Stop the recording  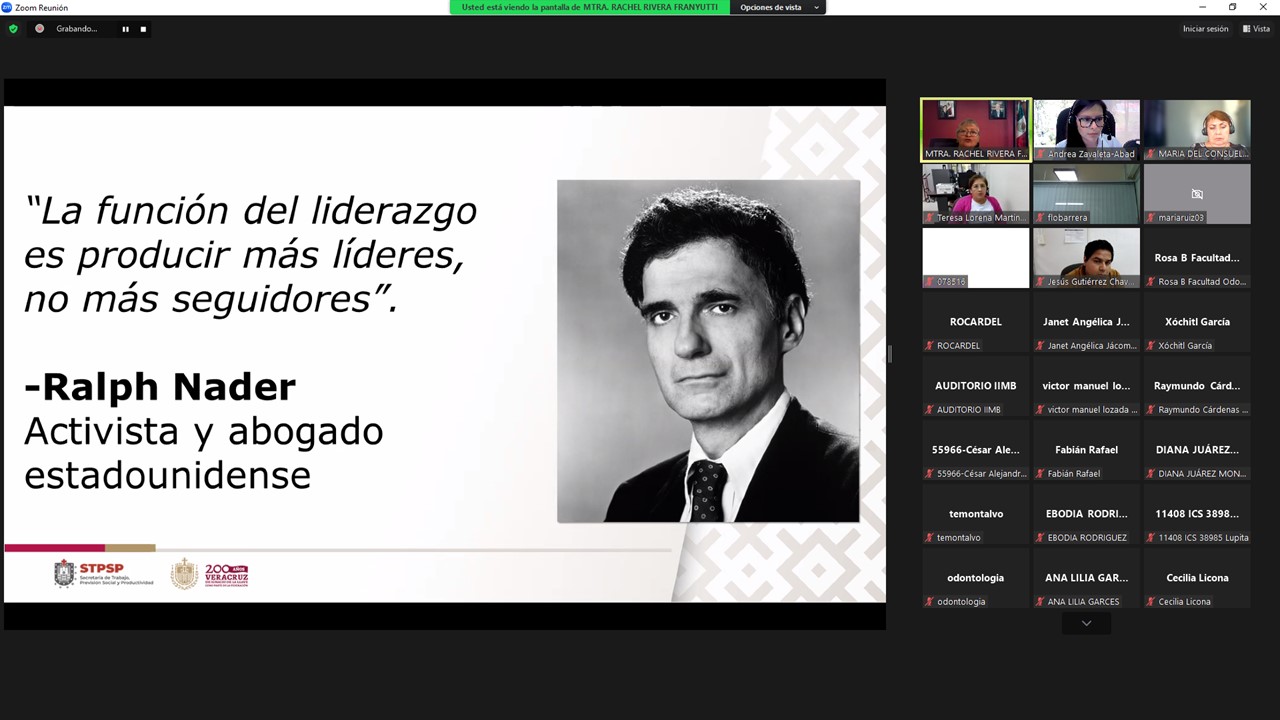pos(143,29)
